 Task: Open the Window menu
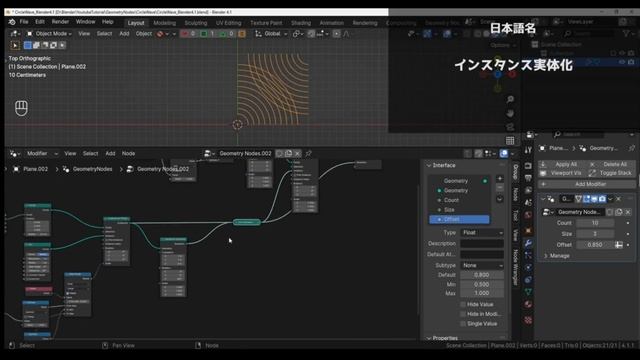tap(85, 22)
